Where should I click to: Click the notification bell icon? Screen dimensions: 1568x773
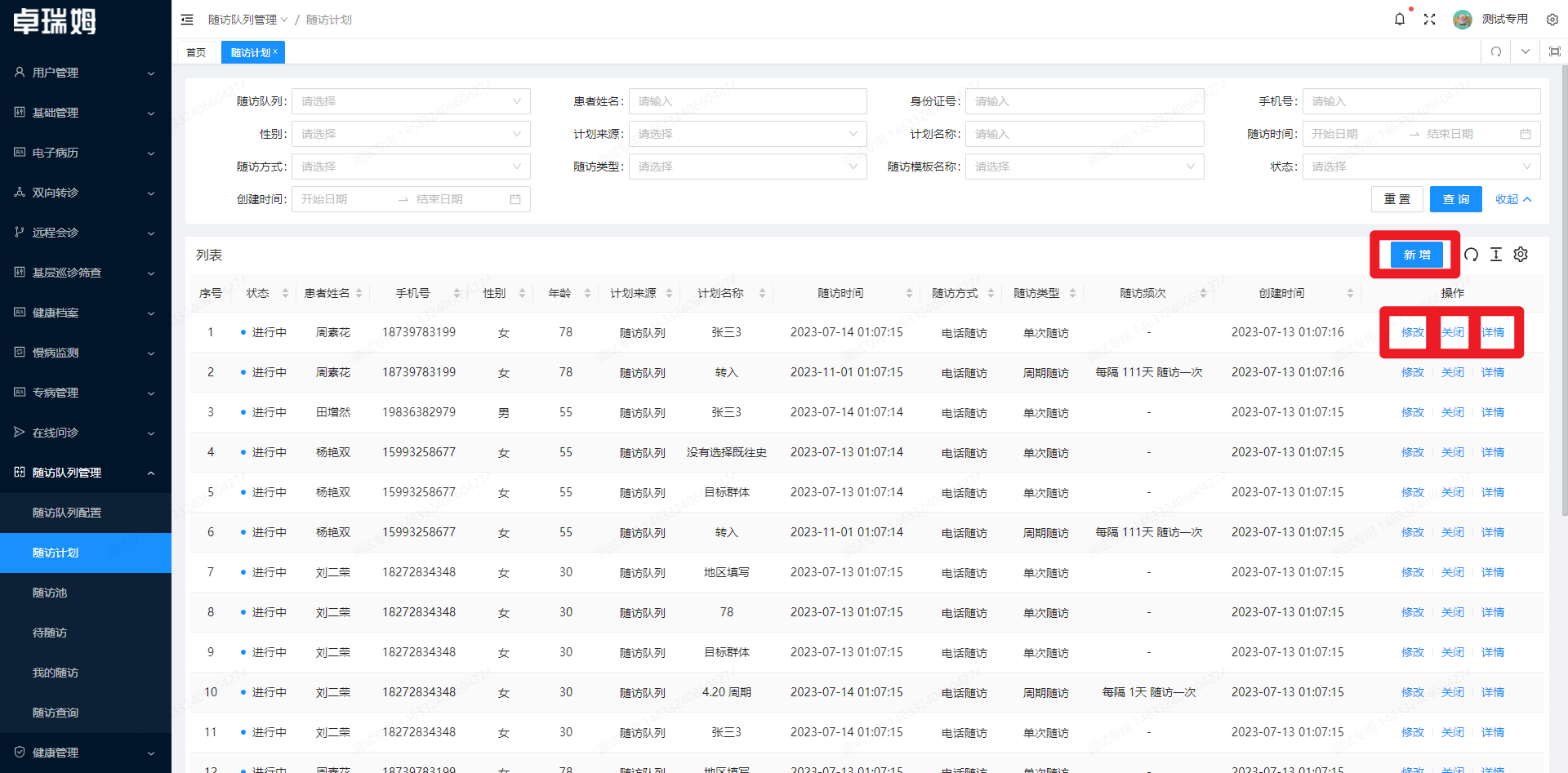click(1400, 19)
